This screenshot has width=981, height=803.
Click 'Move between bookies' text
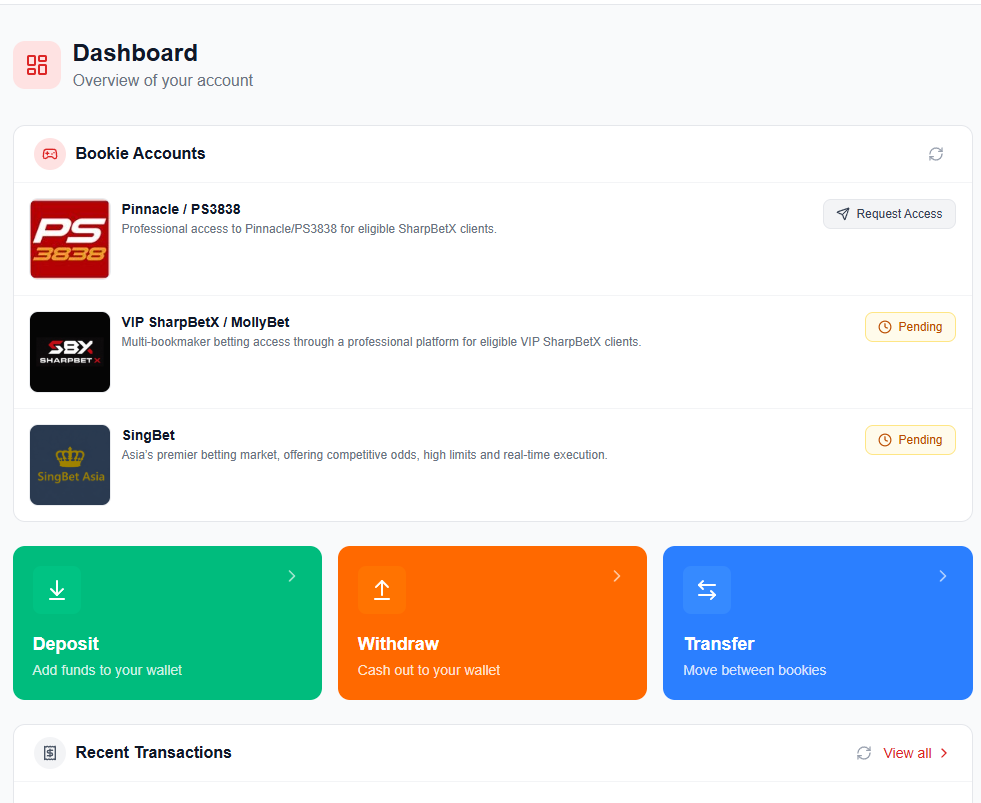[x=755, y=670]
